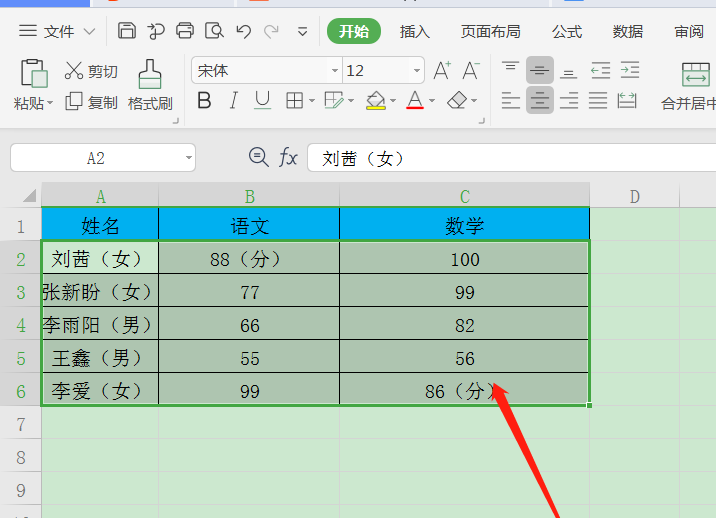Switch to the 插入 tab
The width and height of the screenshot is (716, 518).
[x=415, y=31]
